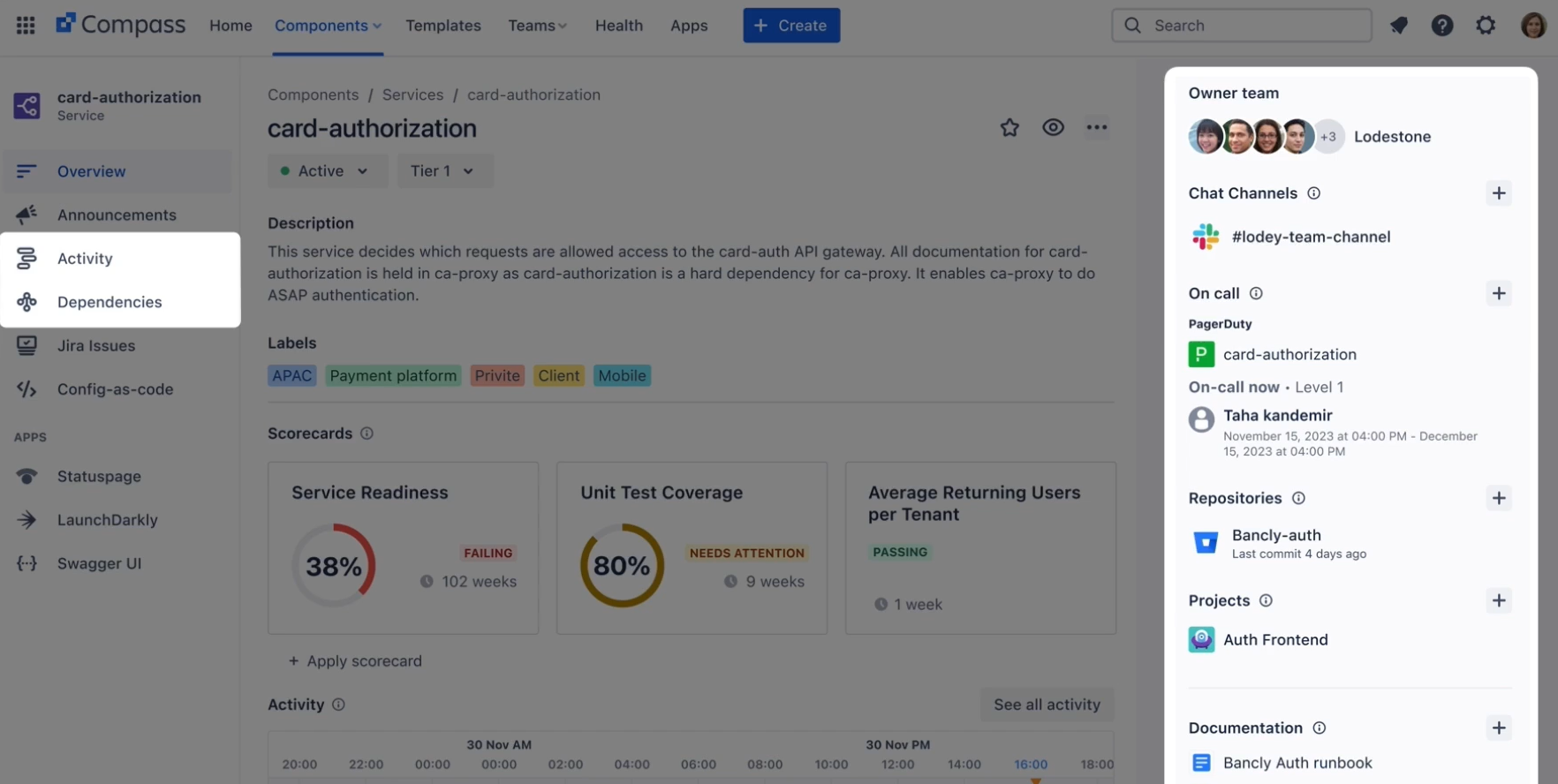Go to the Templates tab

pos(443,26)
